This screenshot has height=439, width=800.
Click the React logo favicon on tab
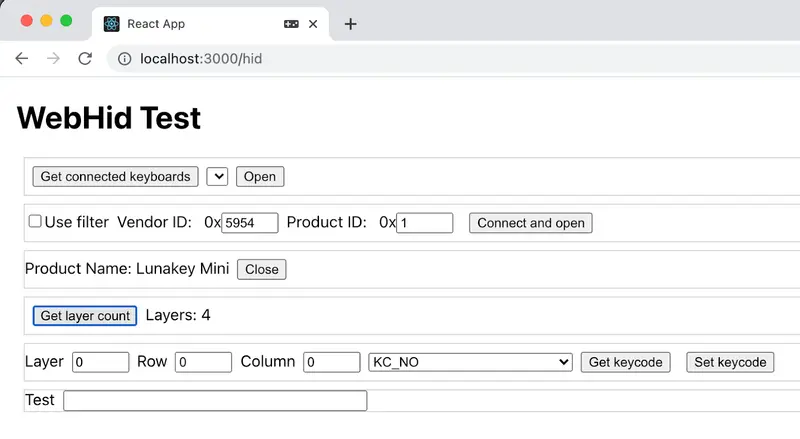click(112, 24)
